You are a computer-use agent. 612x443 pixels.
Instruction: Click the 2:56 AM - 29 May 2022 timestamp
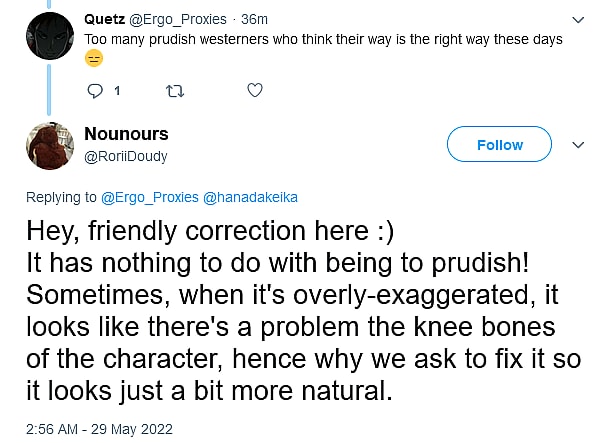point(99,429)
